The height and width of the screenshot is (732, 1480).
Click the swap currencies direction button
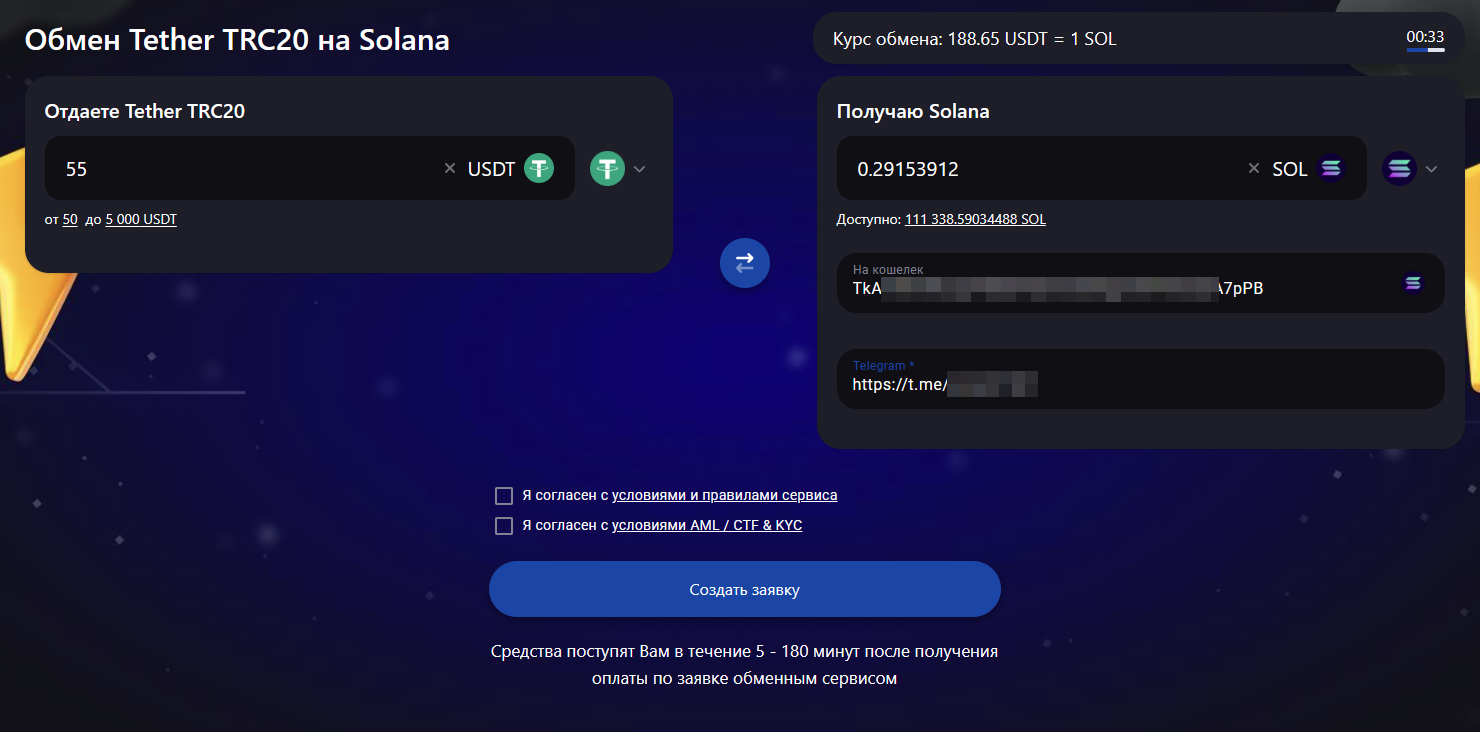click(x=745, y=263)
